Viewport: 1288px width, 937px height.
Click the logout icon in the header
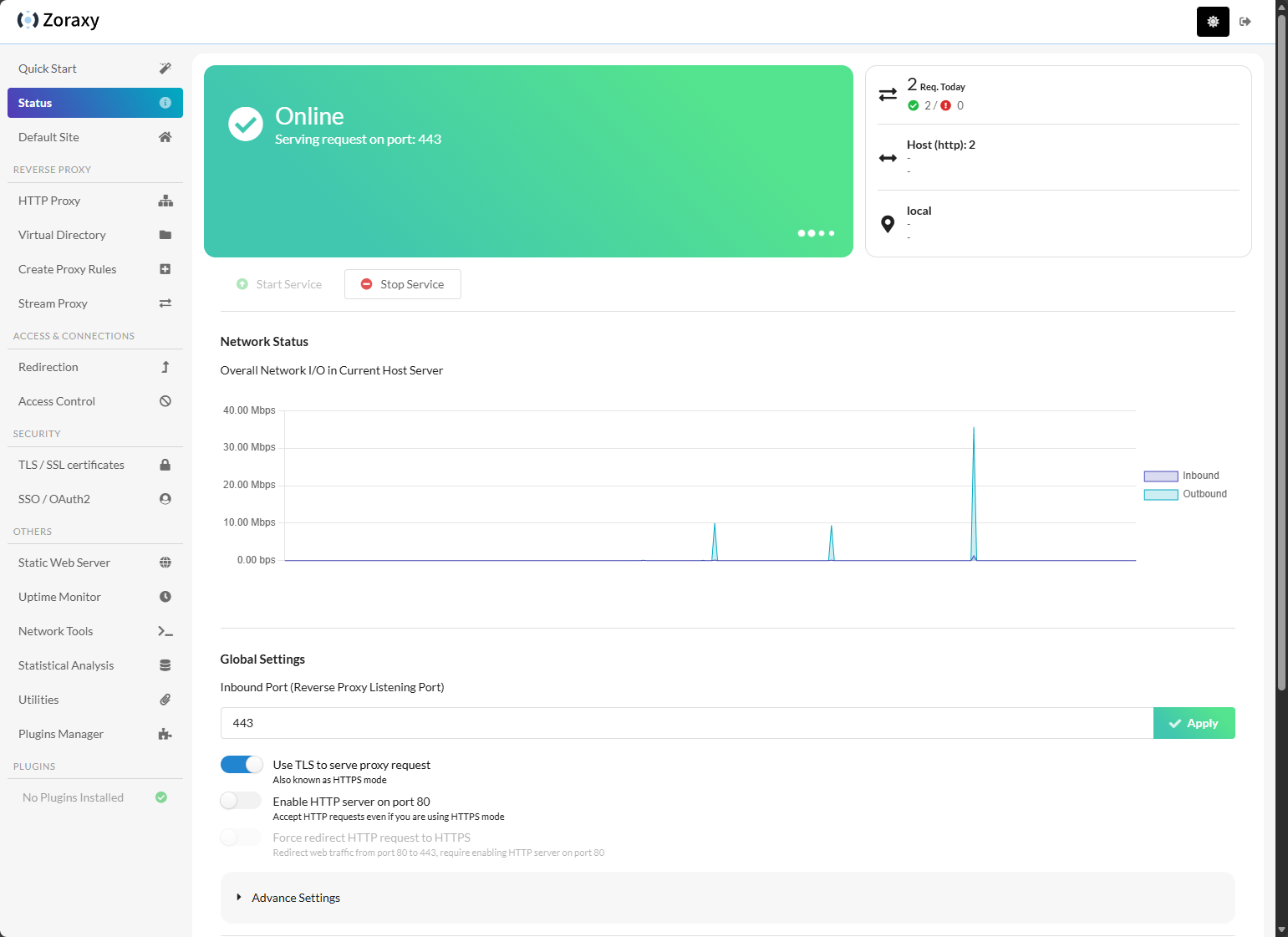coord(1245,22)
